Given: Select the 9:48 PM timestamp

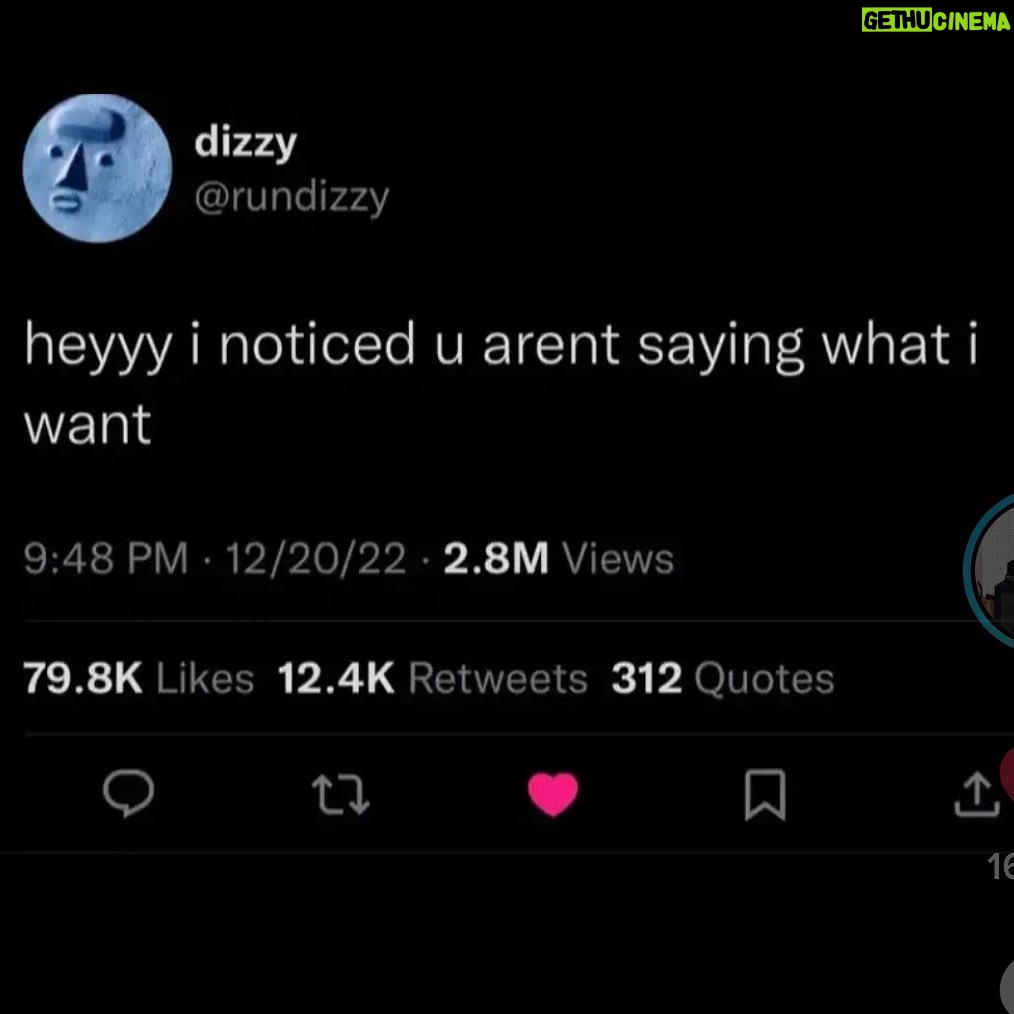Looking at the screenshot, I should click(106, 558).
